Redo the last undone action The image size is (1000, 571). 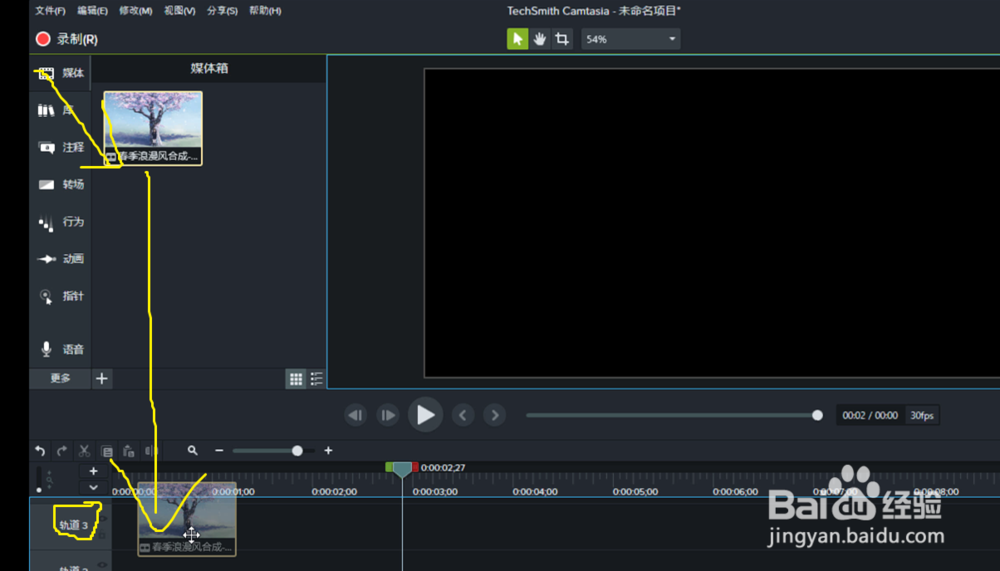pyautogui.click(x=62, y=451)
